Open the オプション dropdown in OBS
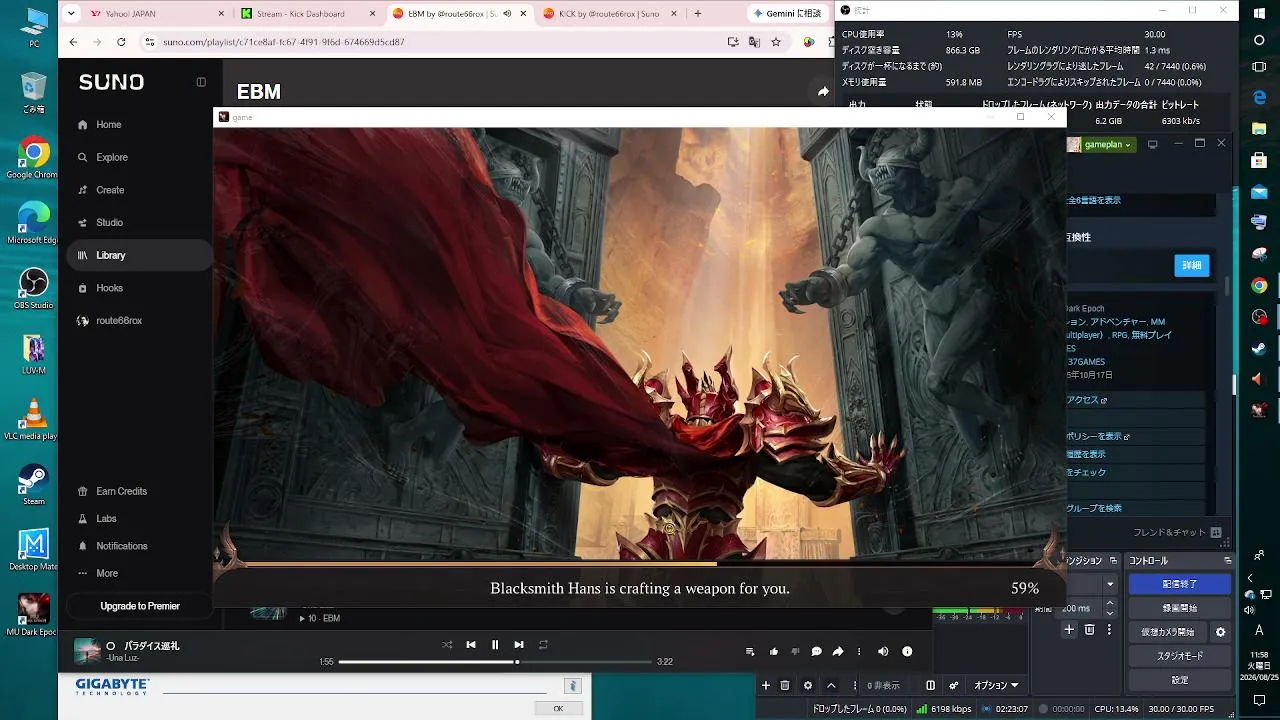 (996, 686)
